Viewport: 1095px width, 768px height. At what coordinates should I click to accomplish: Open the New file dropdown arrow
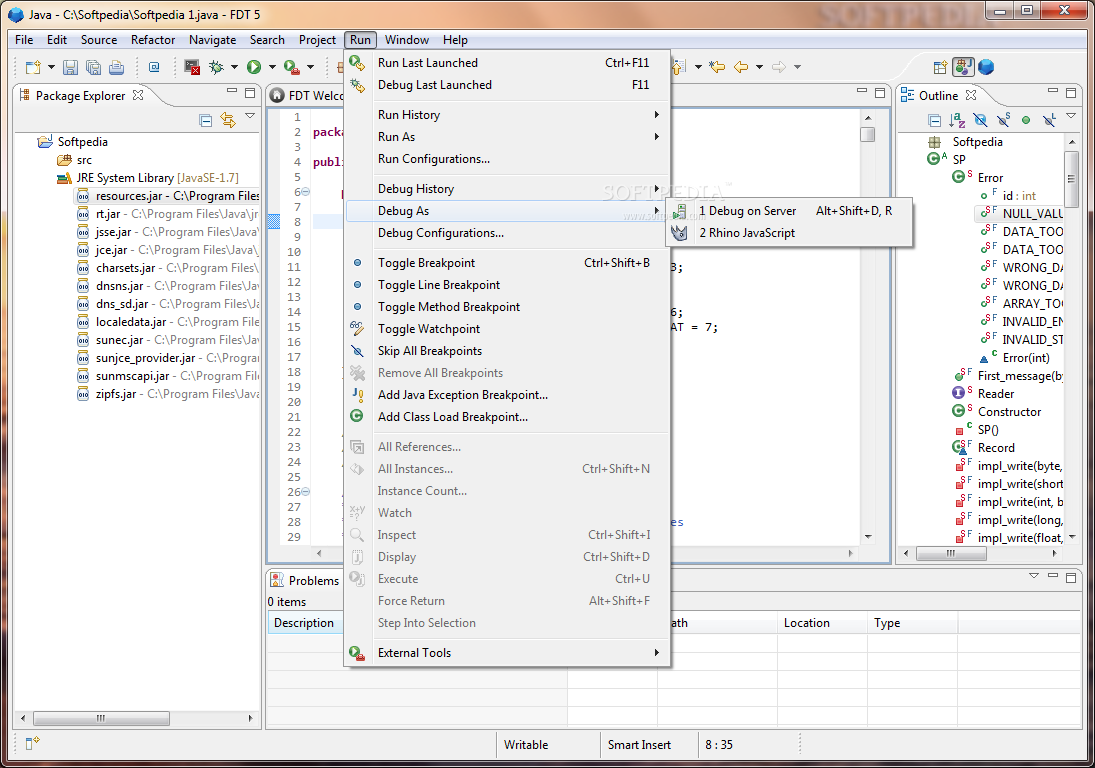coord(51,67)
